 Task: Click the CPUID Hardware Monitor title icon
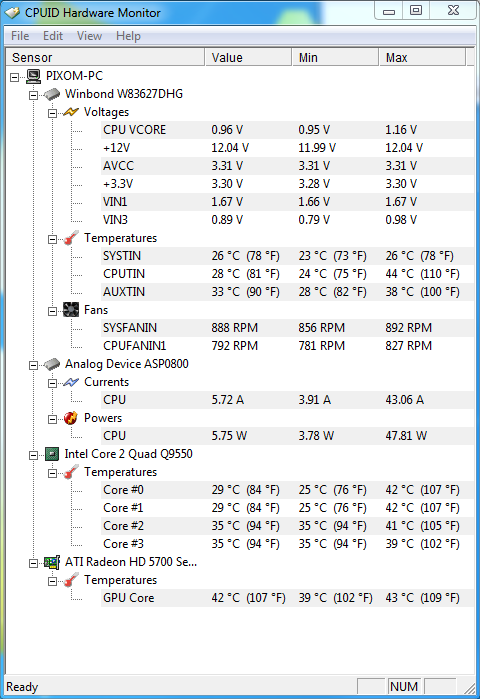(12, 12)
